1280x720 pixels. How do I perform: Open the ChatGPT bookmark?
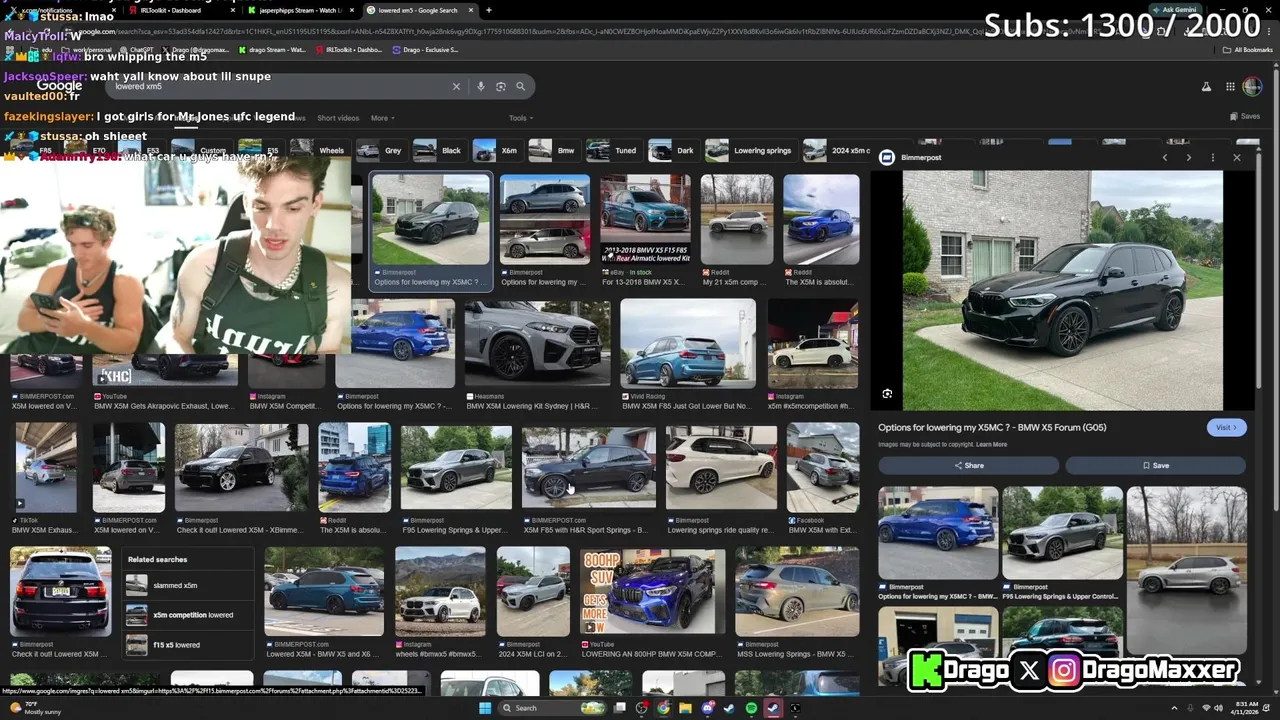coord(136,49)
